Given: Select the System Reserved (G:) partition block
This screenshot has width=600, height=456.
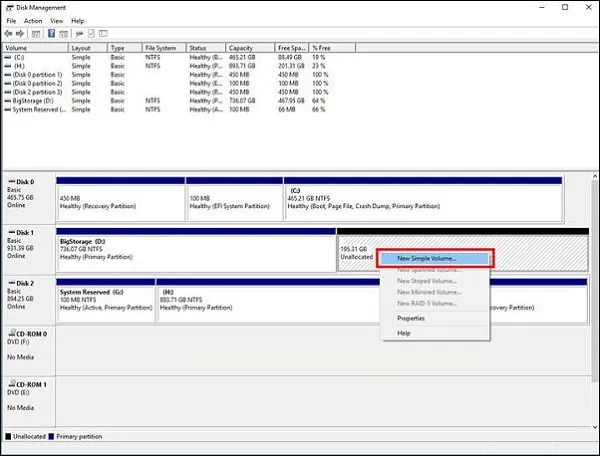Looking at the screenshot, I should pyautogui.click(x=105, y=300).
